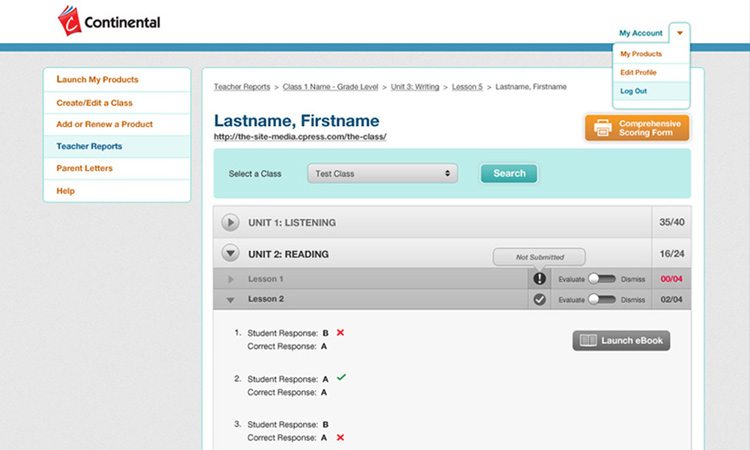The image size is (750, 450).
Task: Click Unit 2 score 16/24
Action: click(x=672, y=253)
